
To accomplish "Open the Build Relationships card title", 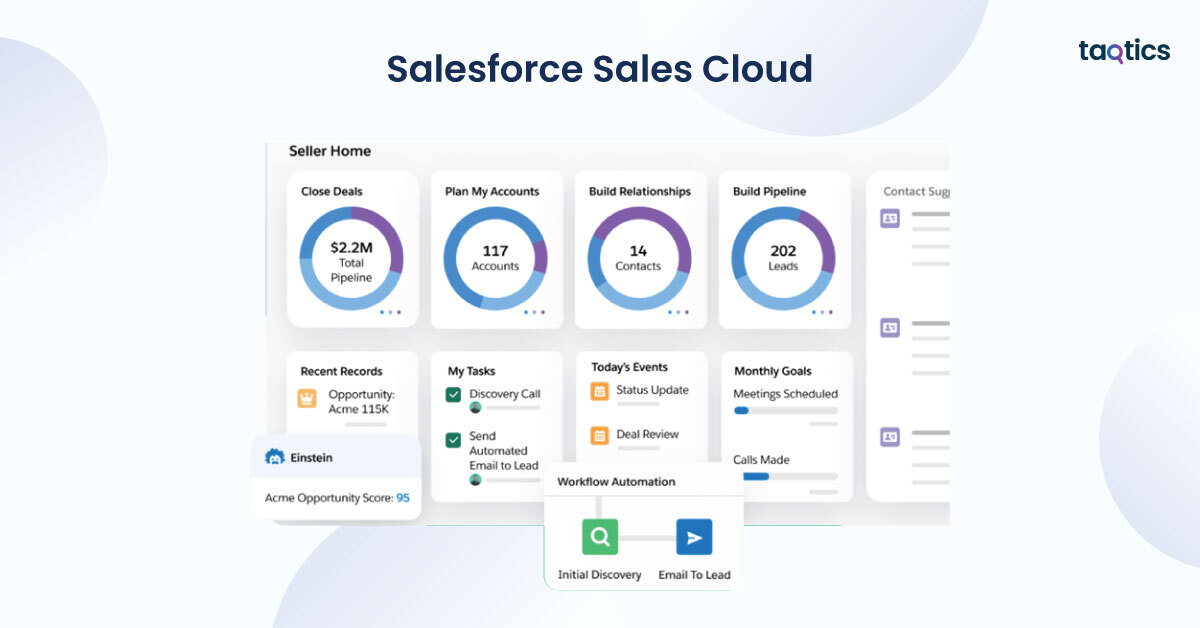I will coord(639,191).
